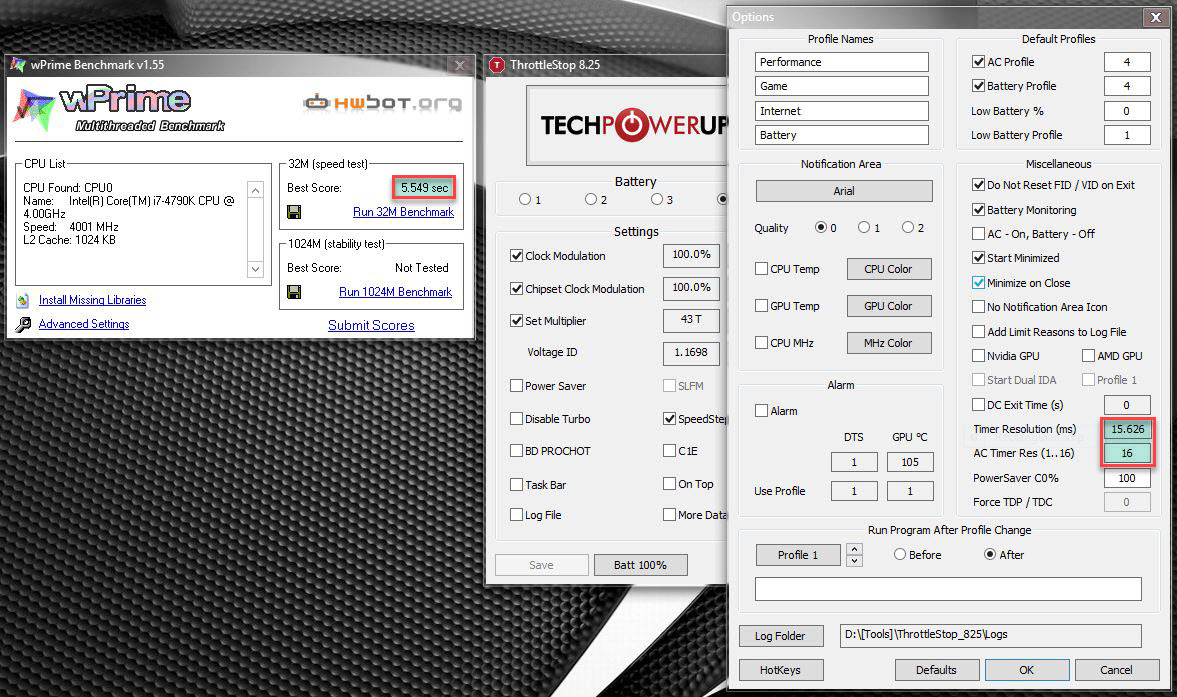Screen dimensions: 1177x697
Task: Select Before radio button
Action: tap(899, 554)
